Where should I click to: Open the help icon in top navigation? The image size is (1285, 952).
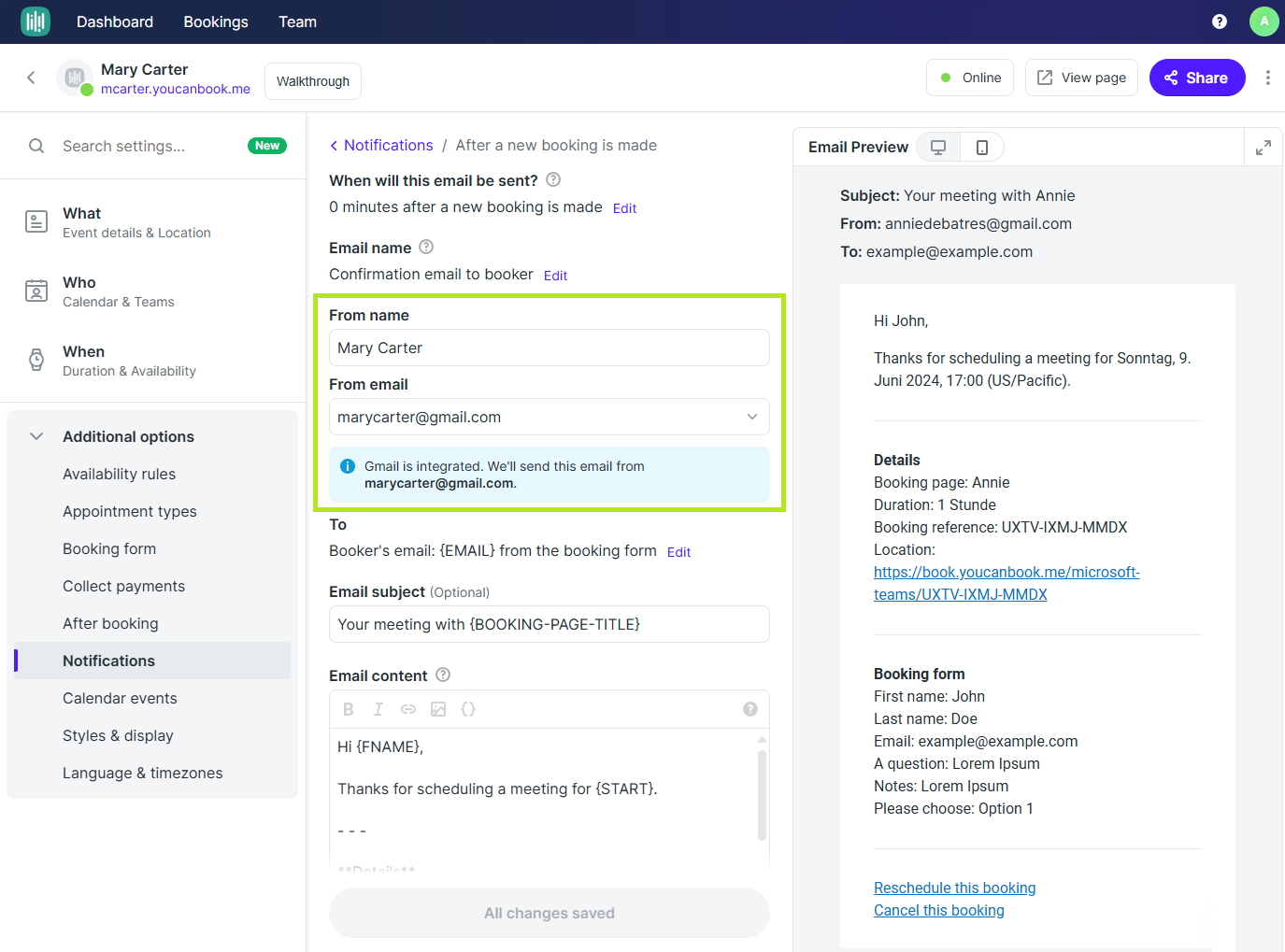[x=1219, y=21]
